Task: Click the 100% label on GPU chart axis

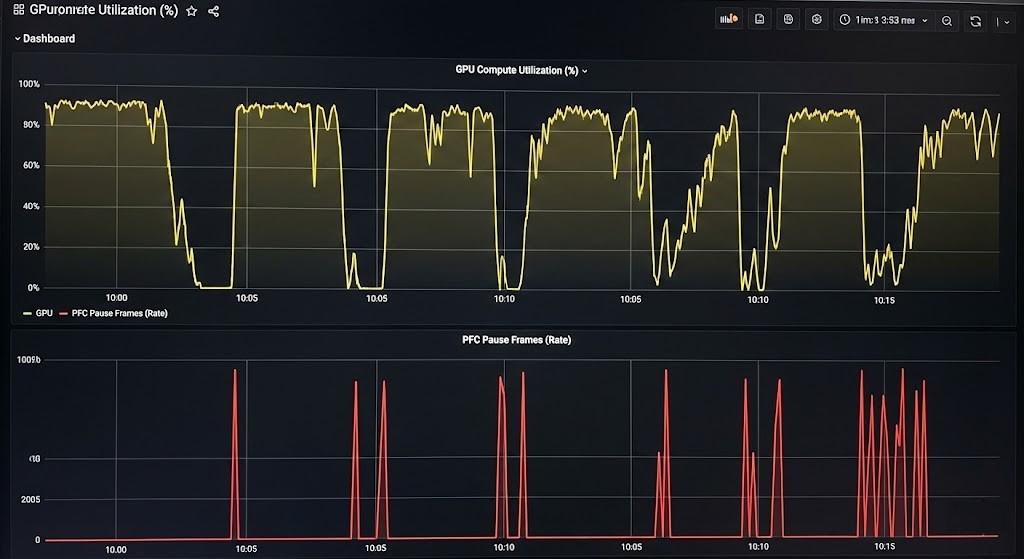Action: click(x=29, y=84)
